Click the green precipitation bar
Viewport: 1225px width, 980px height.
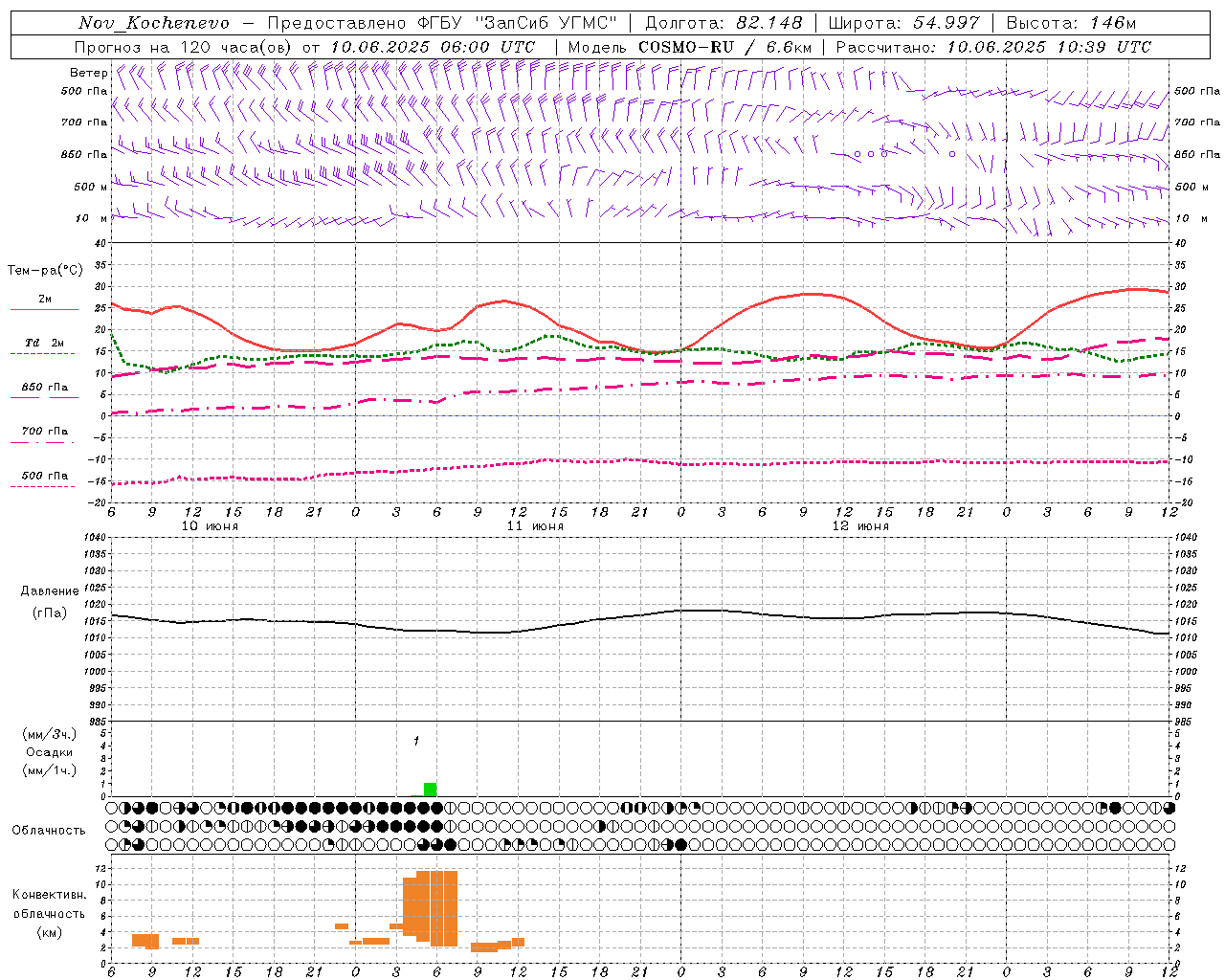click(430, 790)
